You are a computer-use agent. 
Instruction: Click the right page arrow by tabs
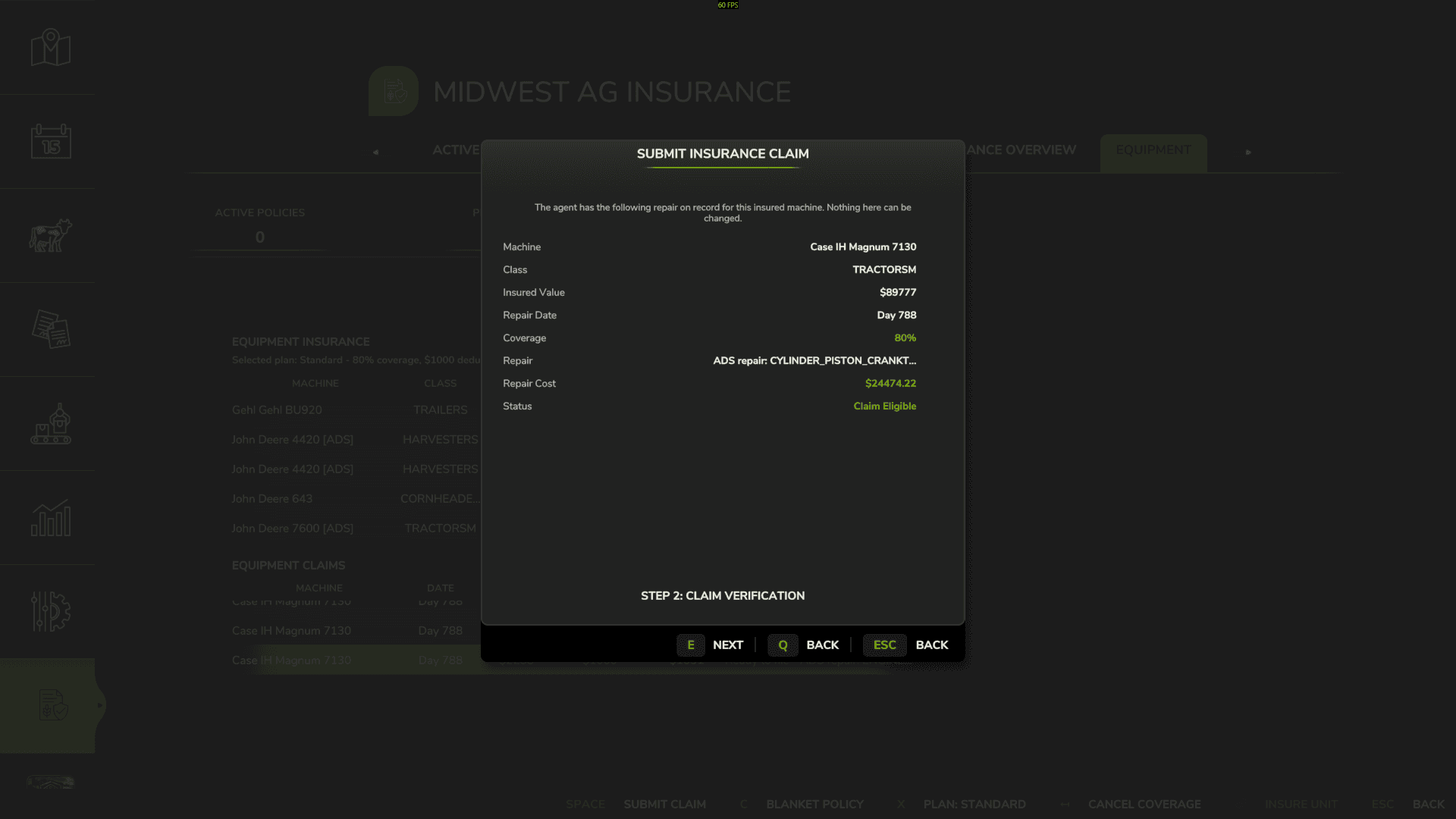(x=1248, y=152)
